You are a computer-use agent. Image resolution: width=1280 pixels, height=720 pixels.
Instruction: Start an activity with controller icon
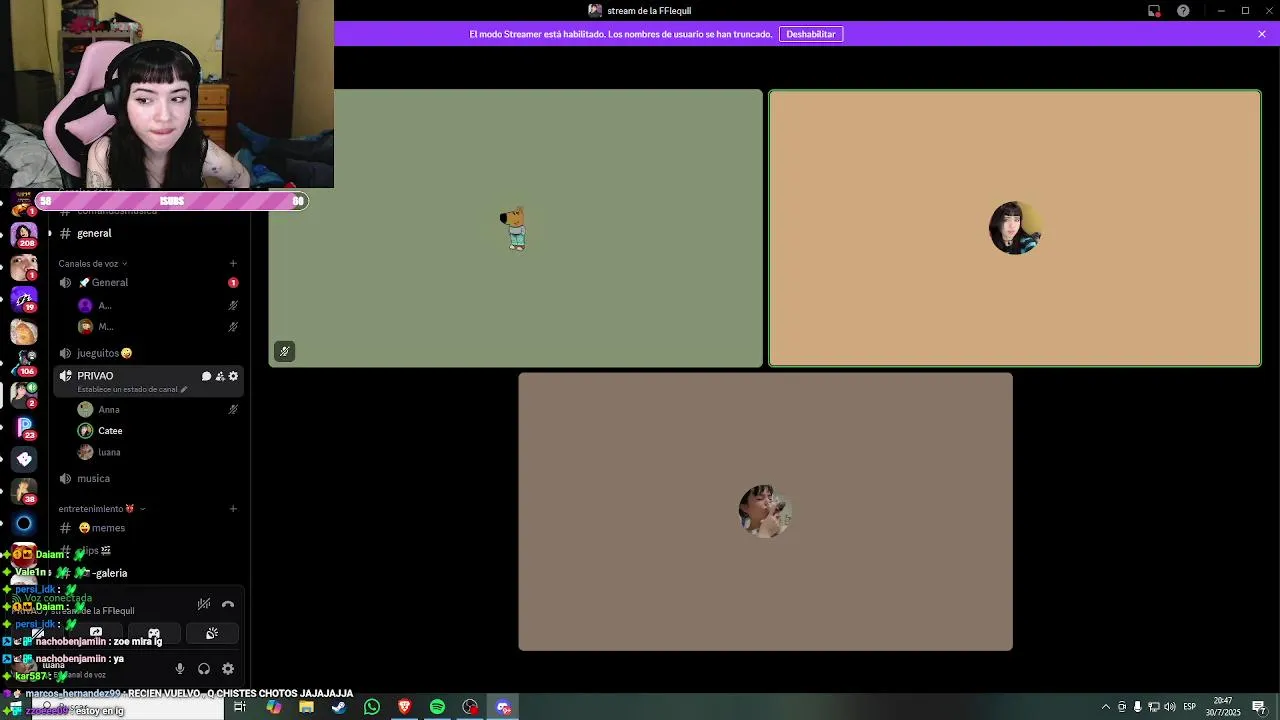[154, 633]
